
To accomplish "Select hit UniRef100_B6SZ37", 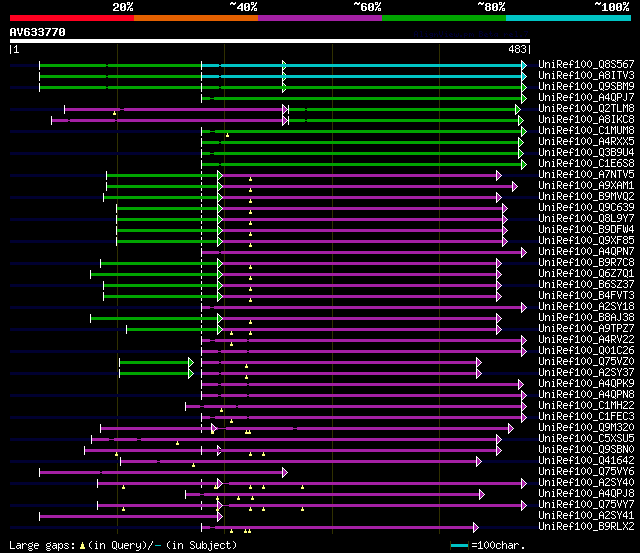I will click(x=586, y=285).
